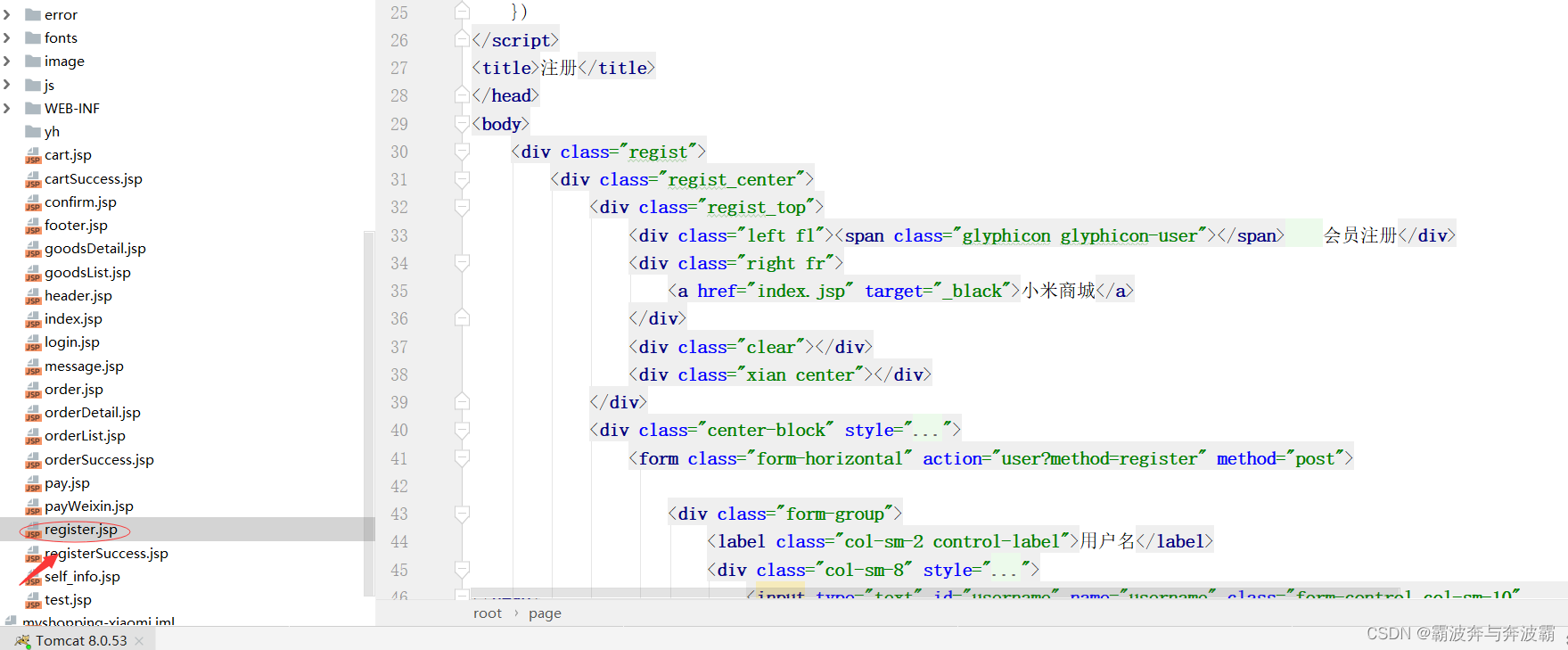Click 会员注册 text on line 33
This screenshot has height=650, width=1568.
(x=1360, y=235)
